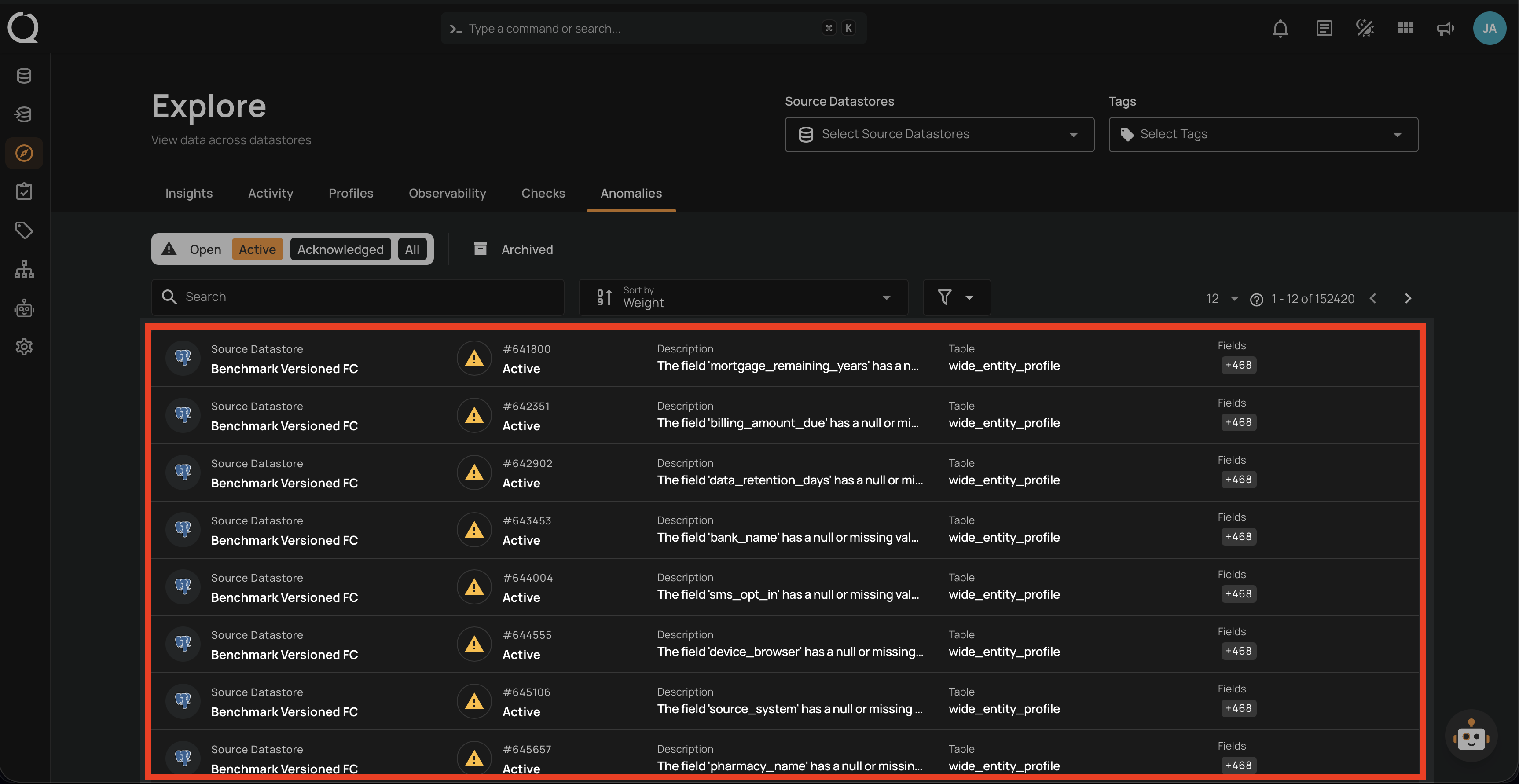This screenshot has width=1519, height=784.
Task: Select the All status filter
Action: pos(412,249)
